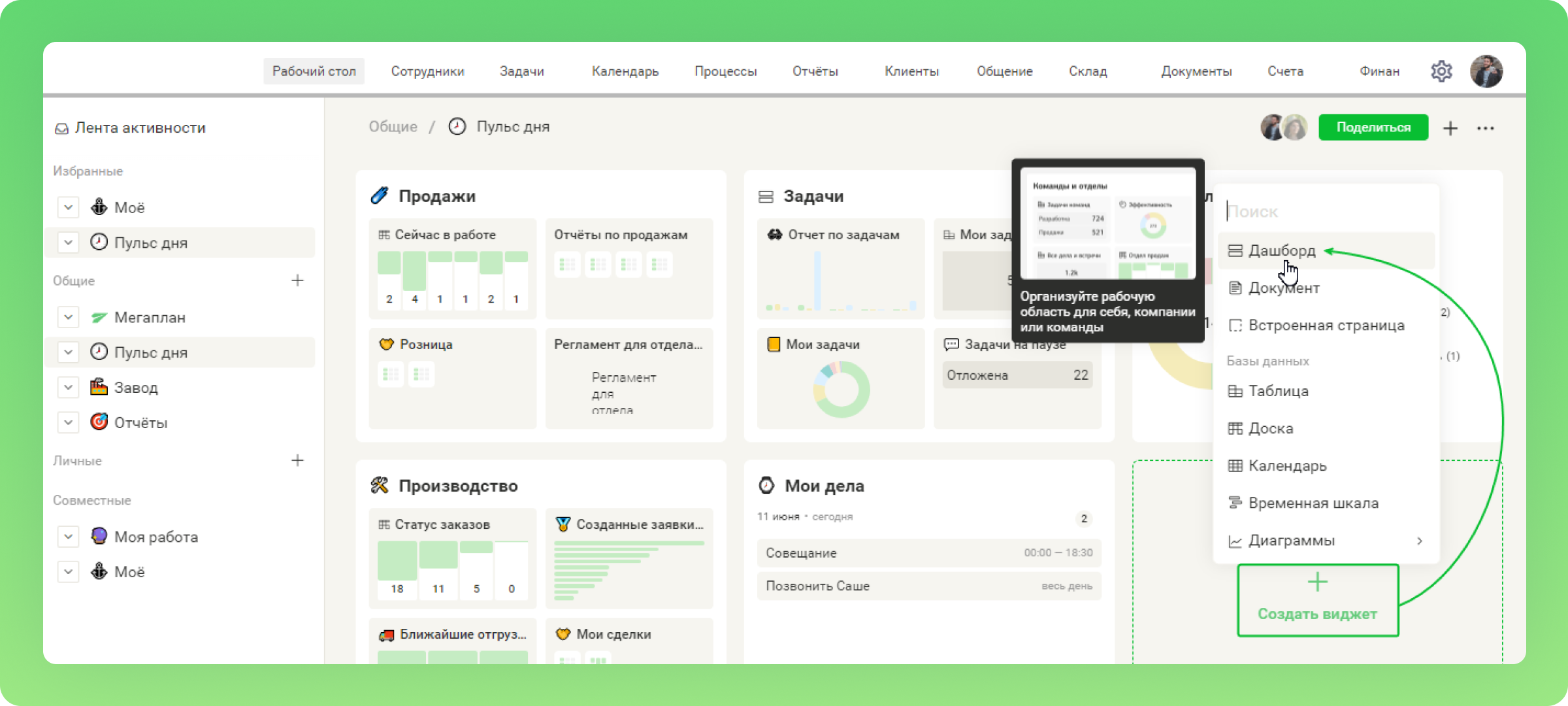Click the Лента активности inbox icon
This screenshot has height=706, width=1568.
pyautogui.click(x=61, y=129)
